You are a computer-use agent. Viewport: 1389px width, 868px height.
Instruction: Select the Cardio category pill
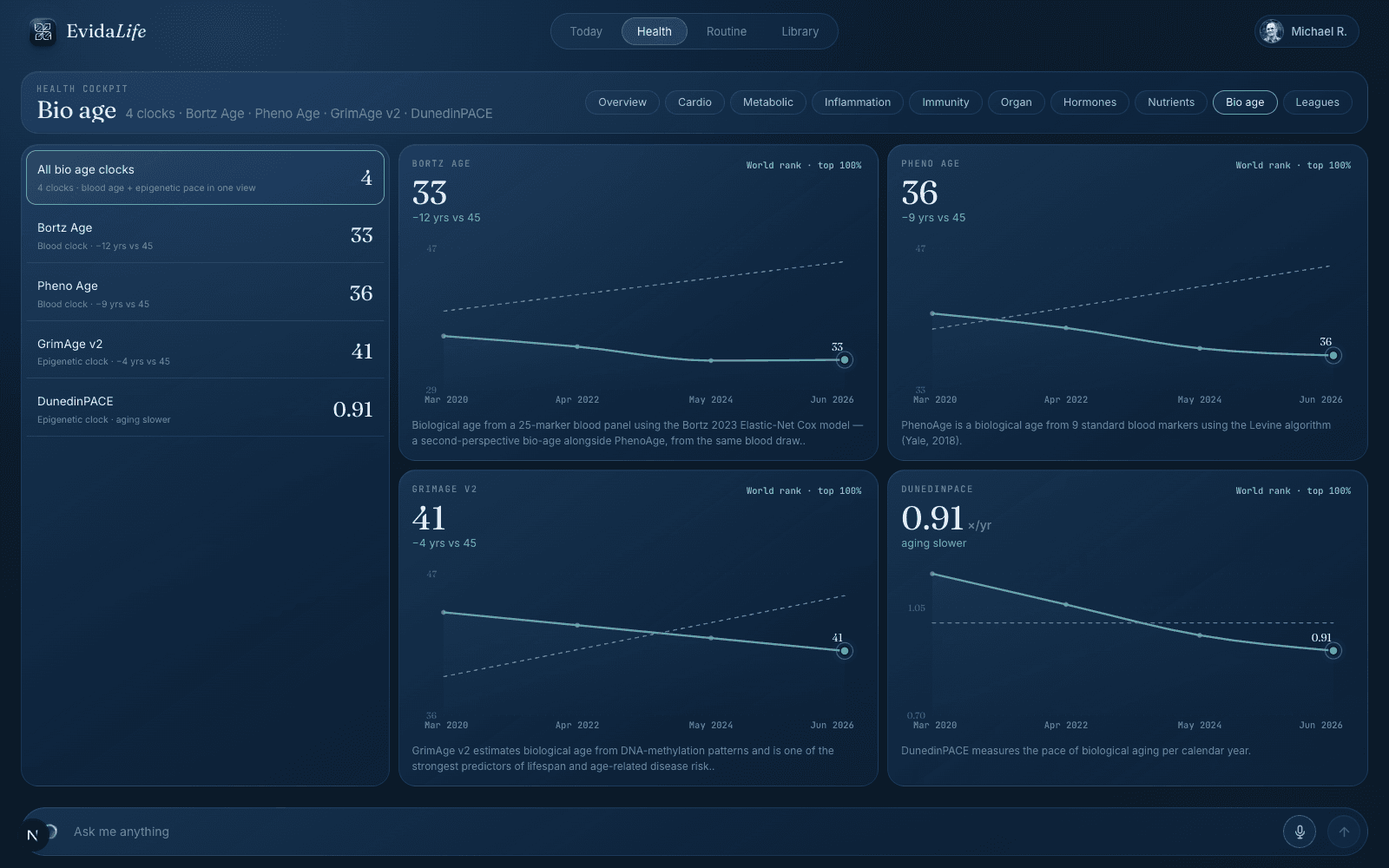pyautogui.click(x=694, y=102)
